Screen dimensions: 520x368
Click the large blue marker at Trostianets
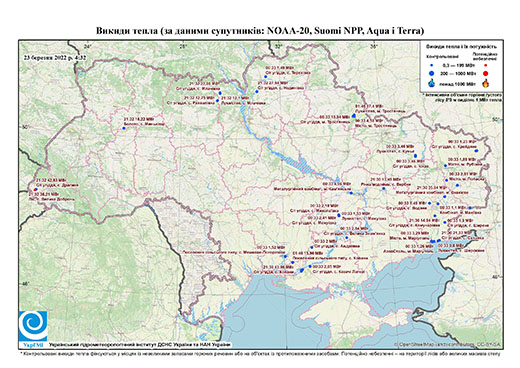(354, 115)
